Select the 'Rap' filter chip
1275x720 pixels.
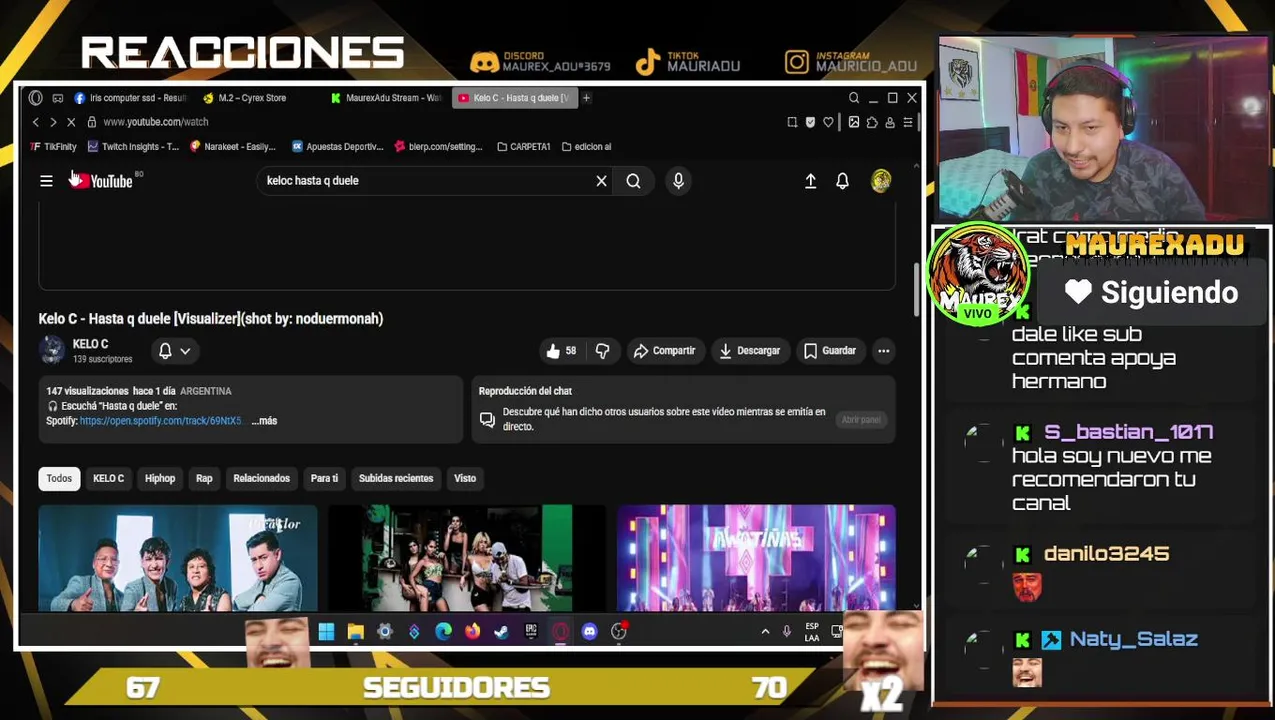204,478
